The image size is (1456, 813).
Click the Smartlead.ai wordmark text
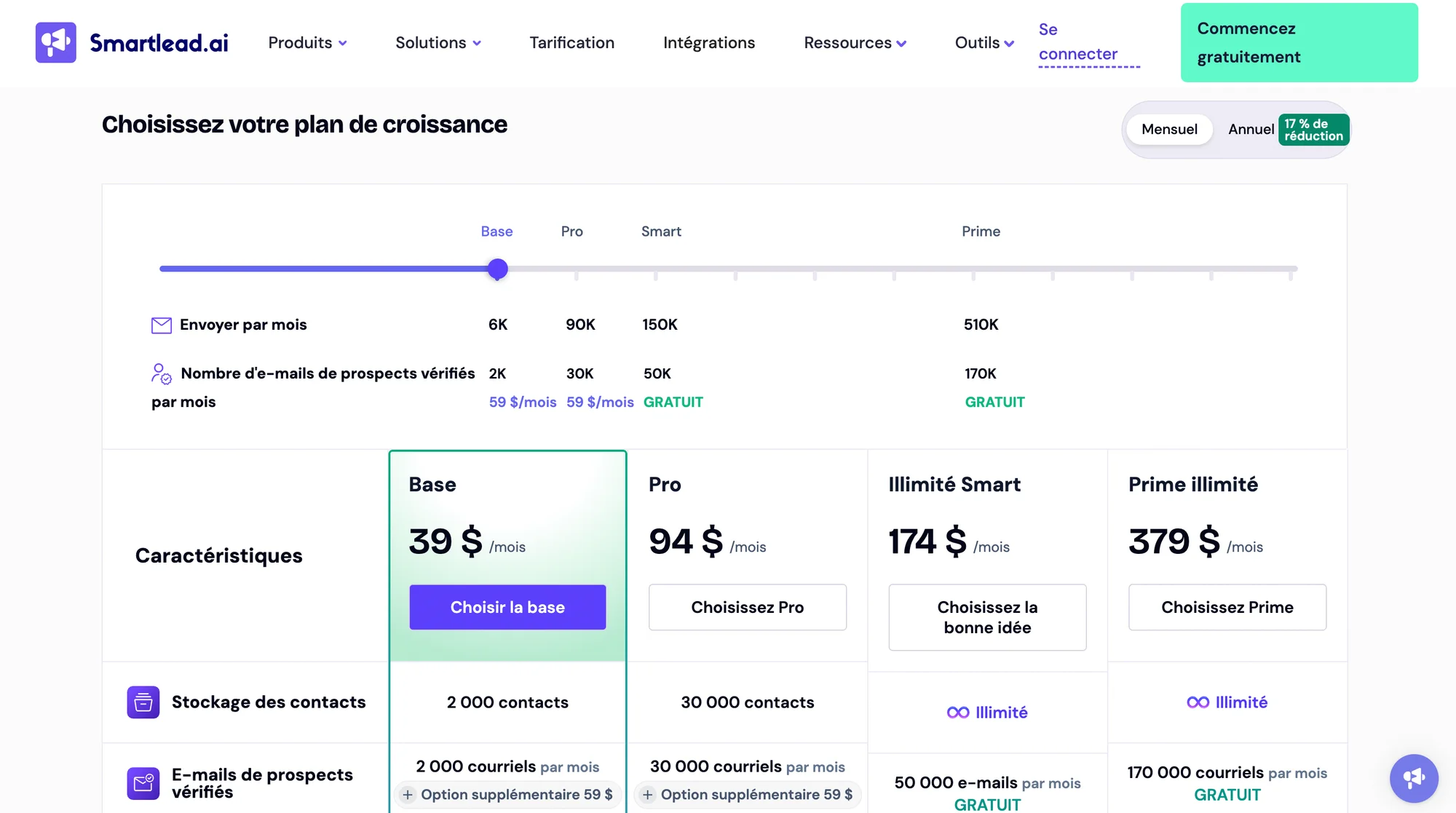click(159, 43)
